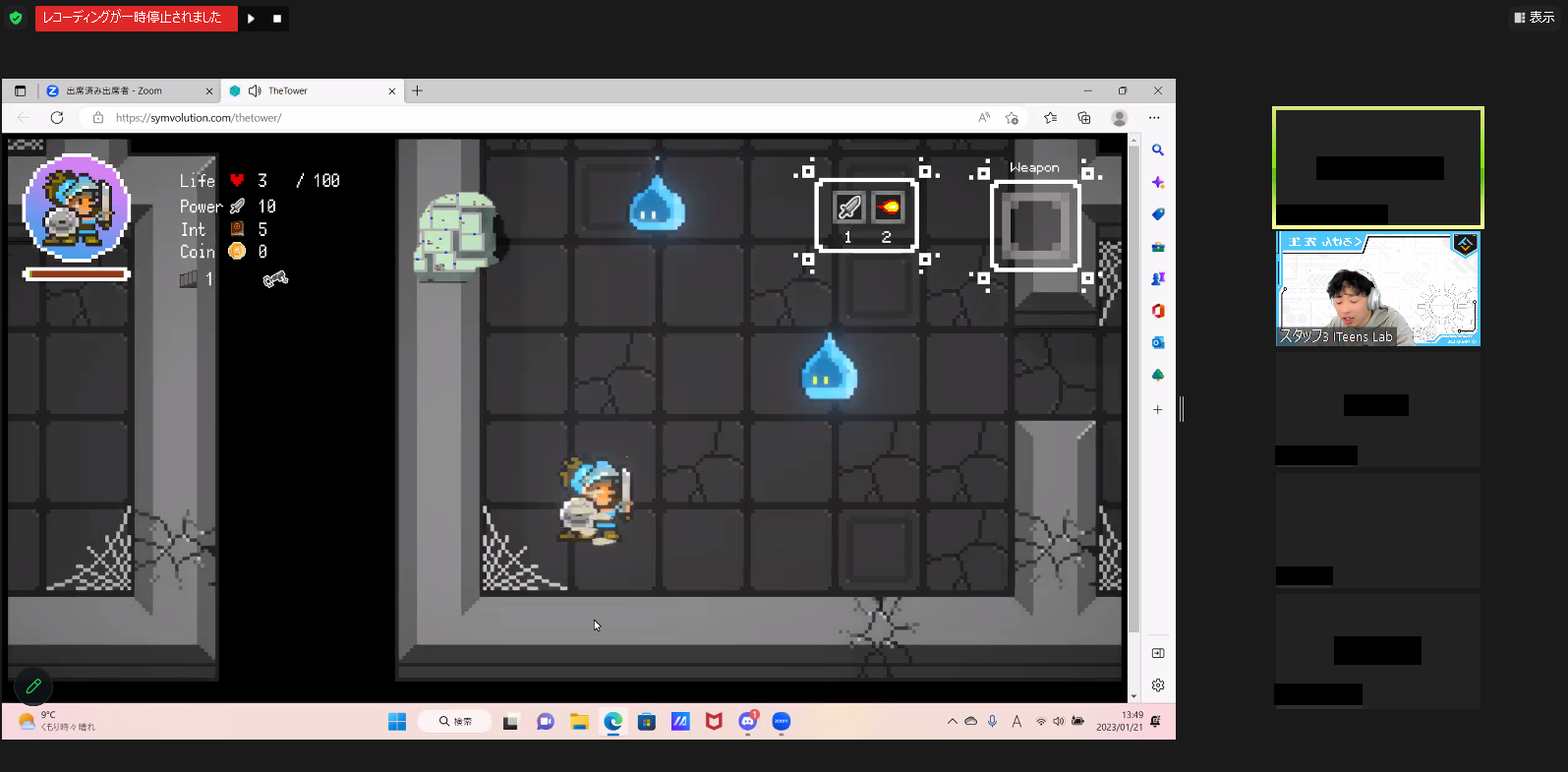Stop the Zoom recording
1568x772 pixels.
click(277, 18)
